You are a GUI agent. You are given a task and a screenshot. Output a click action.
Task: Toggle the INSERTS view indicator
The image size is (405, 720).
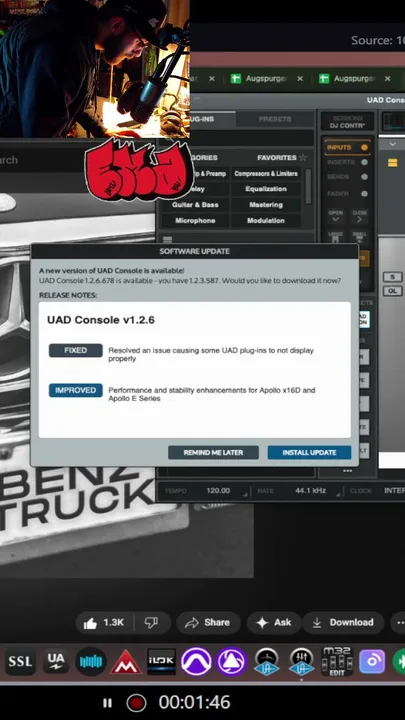pyautogui.click(x=365, y=162)
